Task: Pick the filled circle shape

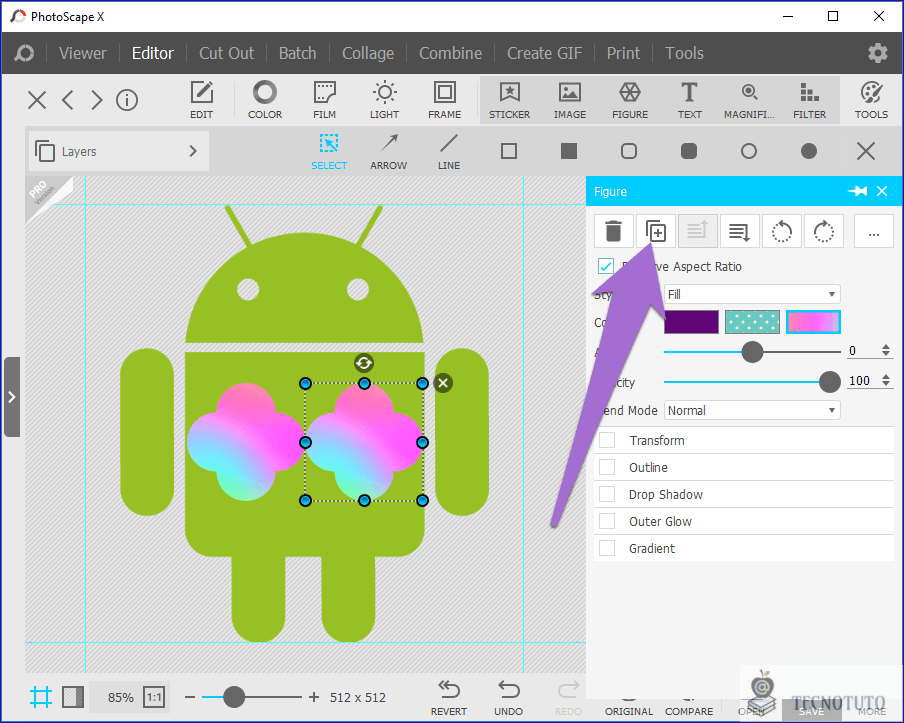Action: (809, 151)
